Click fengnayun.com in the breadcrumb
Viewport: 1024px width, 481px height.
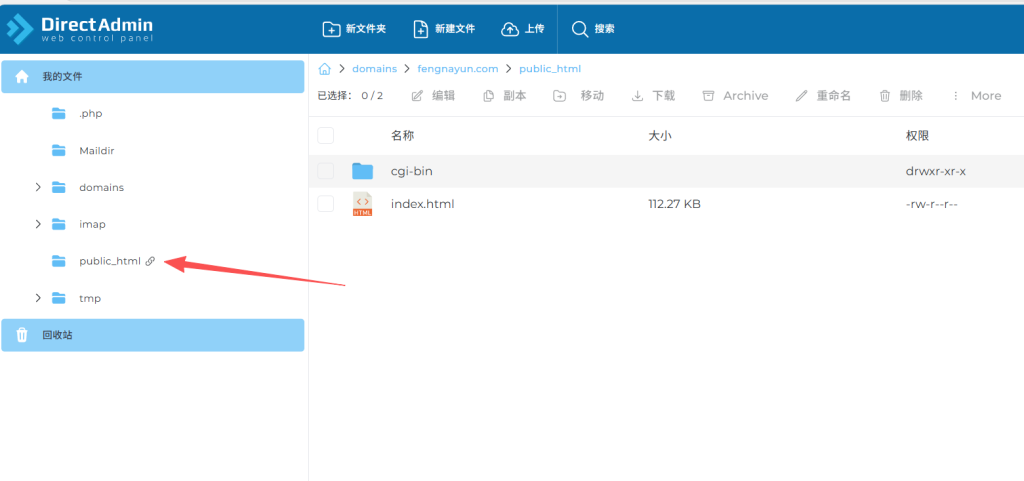coord(457,69)
